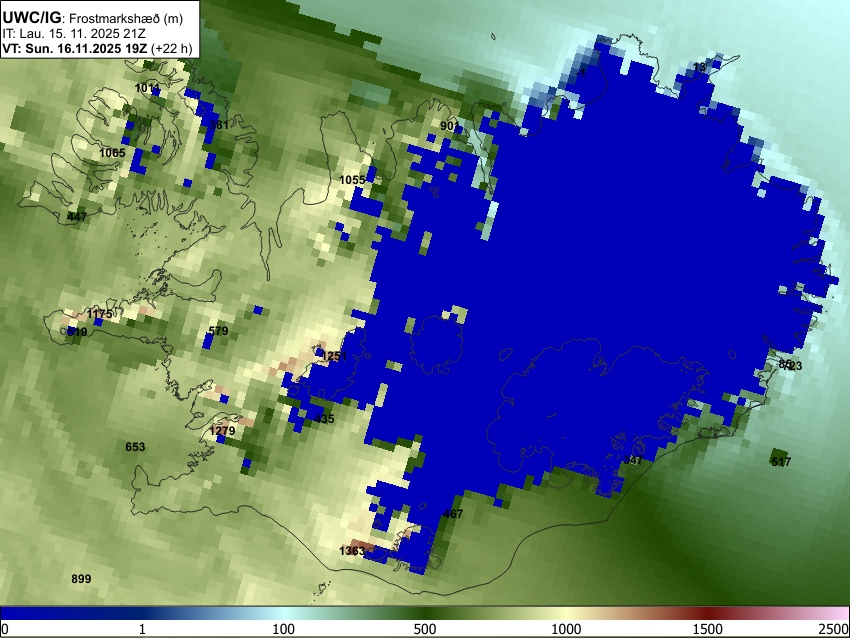Click the 899 value label
The width and height of the screenshot is (850, 638).
pos(81,579)
